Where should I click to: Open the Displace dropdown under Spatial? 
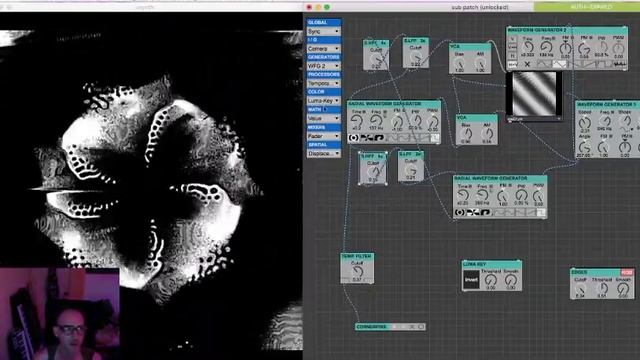tap(324, 153)
